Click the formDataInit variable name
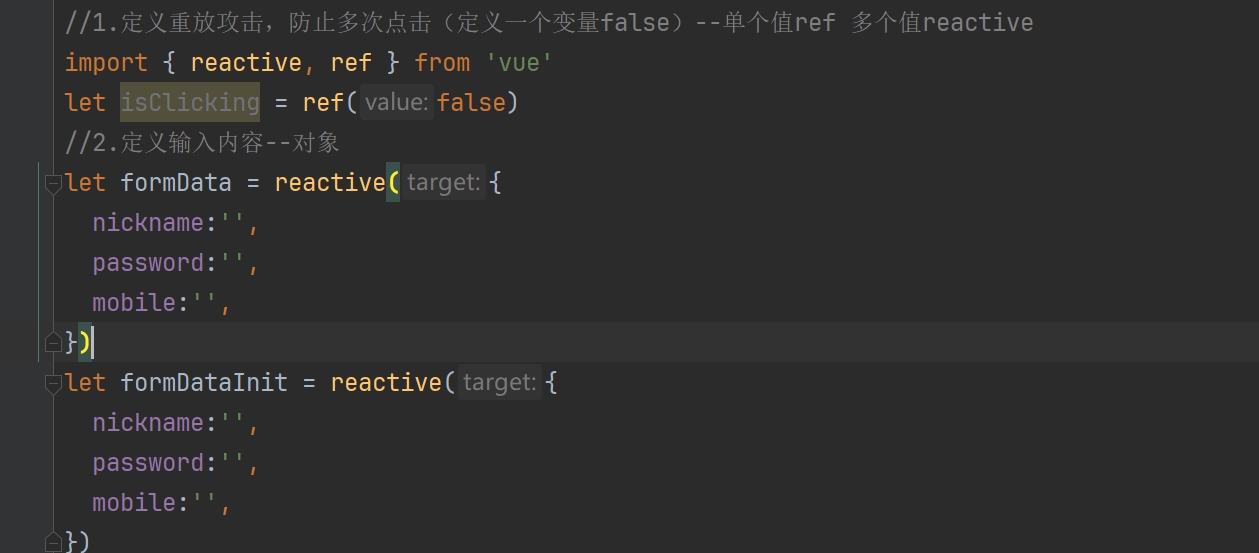 (204, 382)
